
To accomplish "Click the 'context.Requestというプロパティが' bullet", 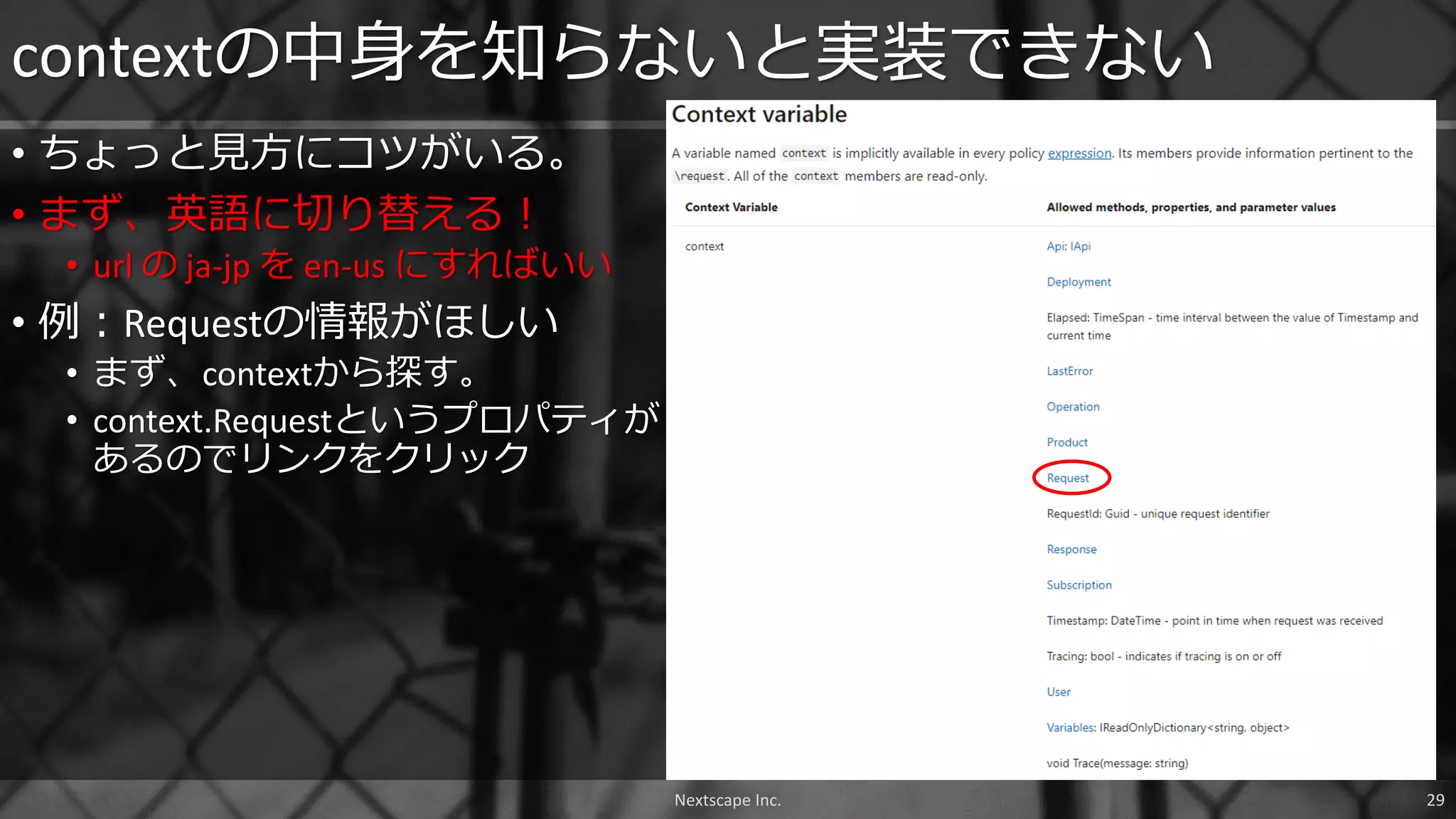I will pyautogui.click(x=377, y=438).
